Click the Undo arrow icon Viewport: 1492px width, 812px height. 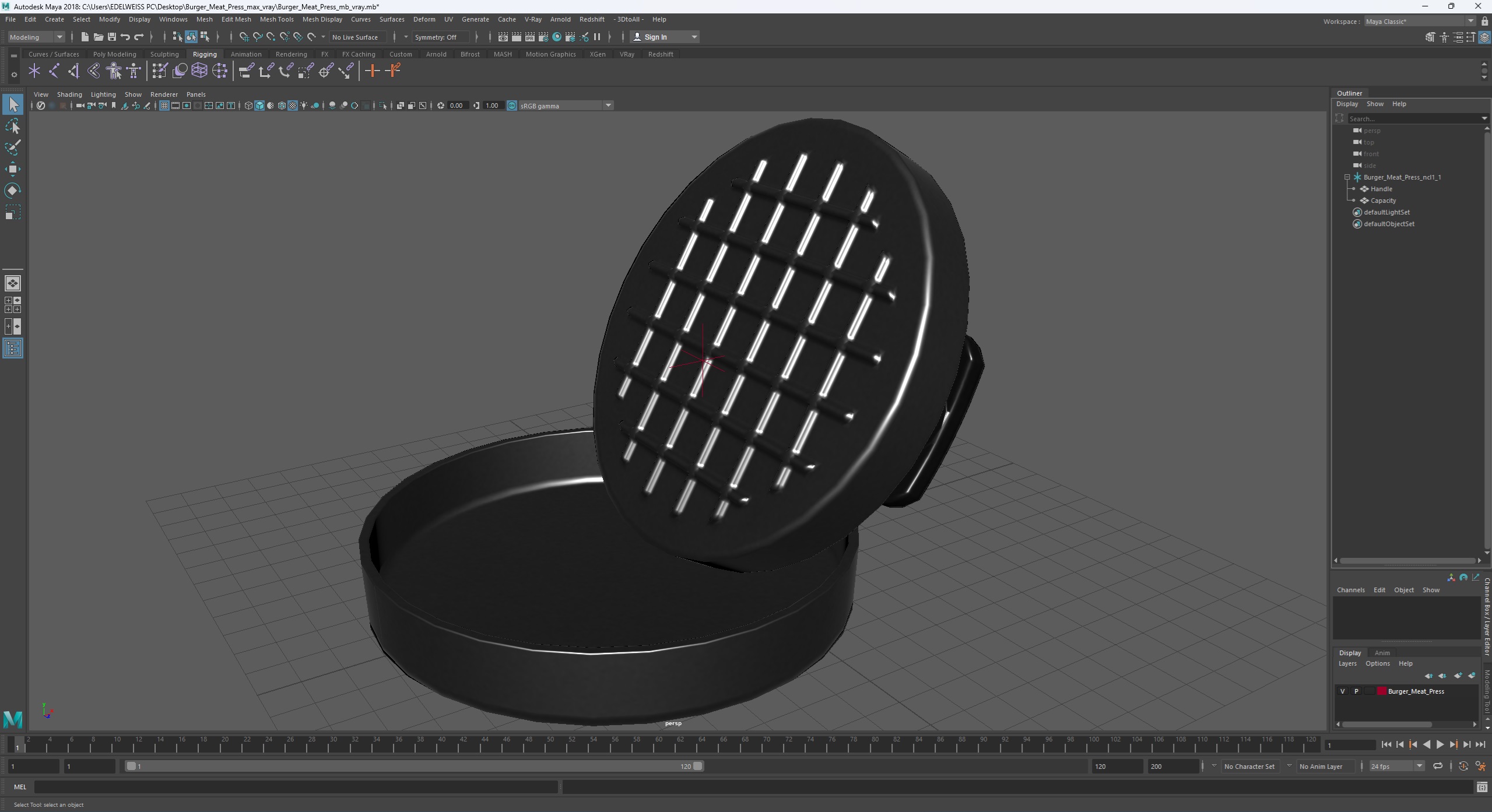point(125,37)
